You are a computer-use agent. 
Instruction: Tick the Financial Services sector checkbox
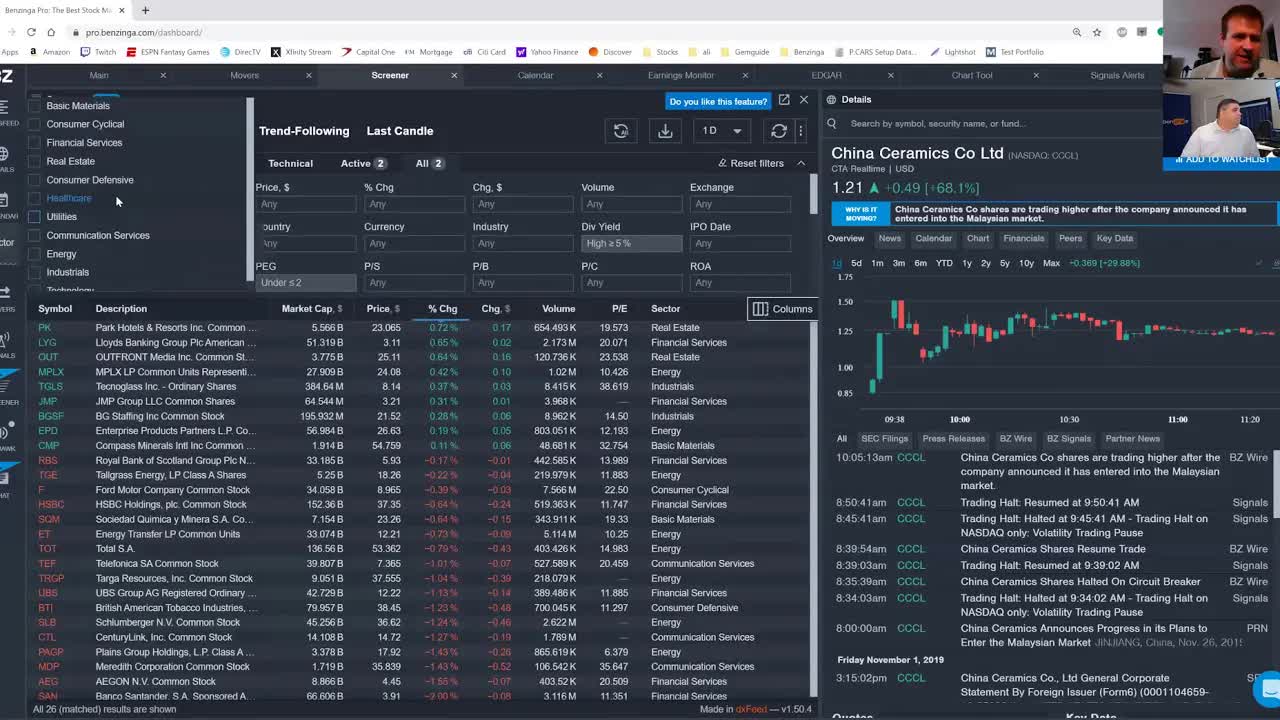(x=35, y=143)
